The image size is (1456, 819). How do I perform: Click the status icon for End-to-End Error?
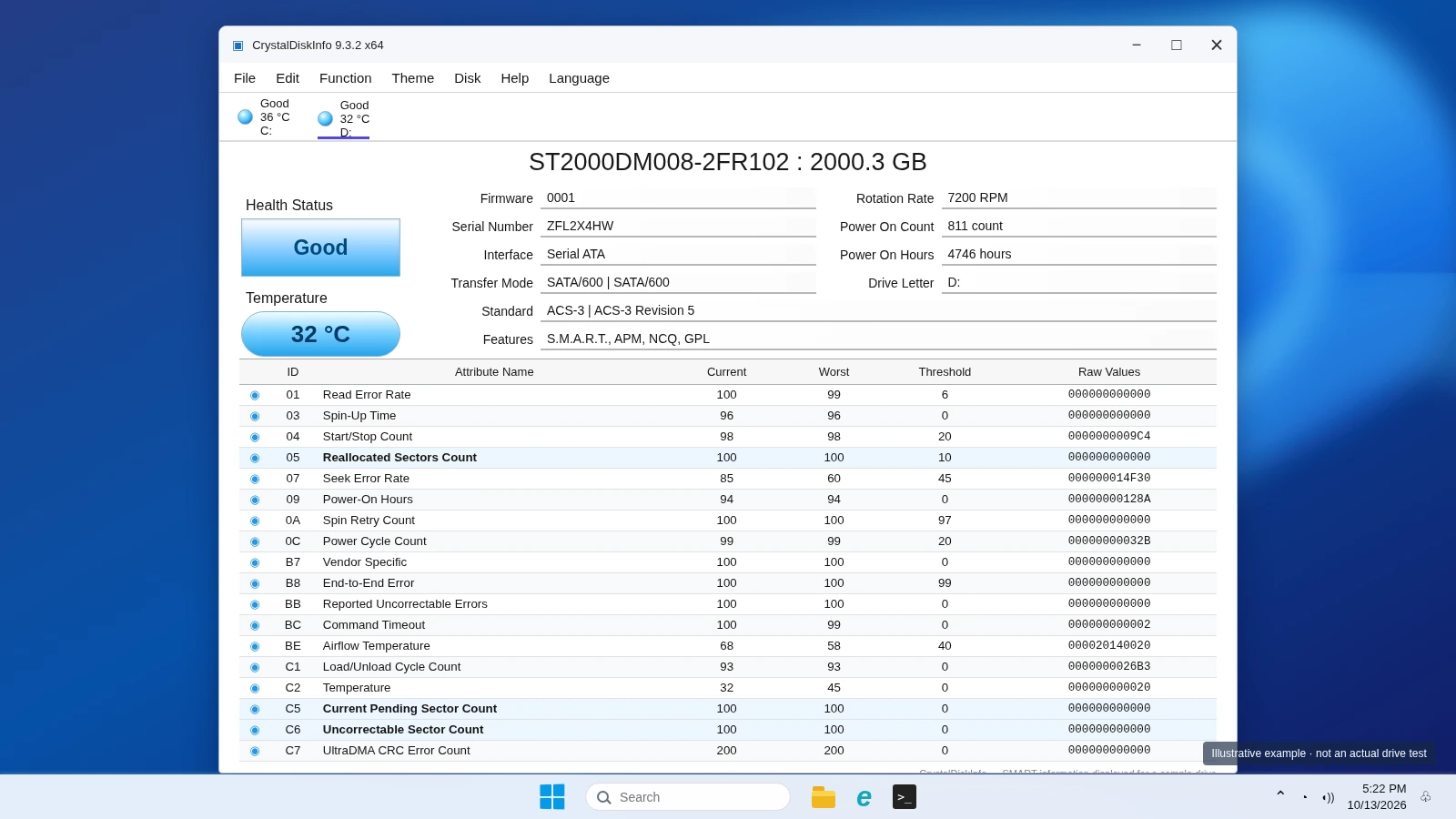(255, 583)
